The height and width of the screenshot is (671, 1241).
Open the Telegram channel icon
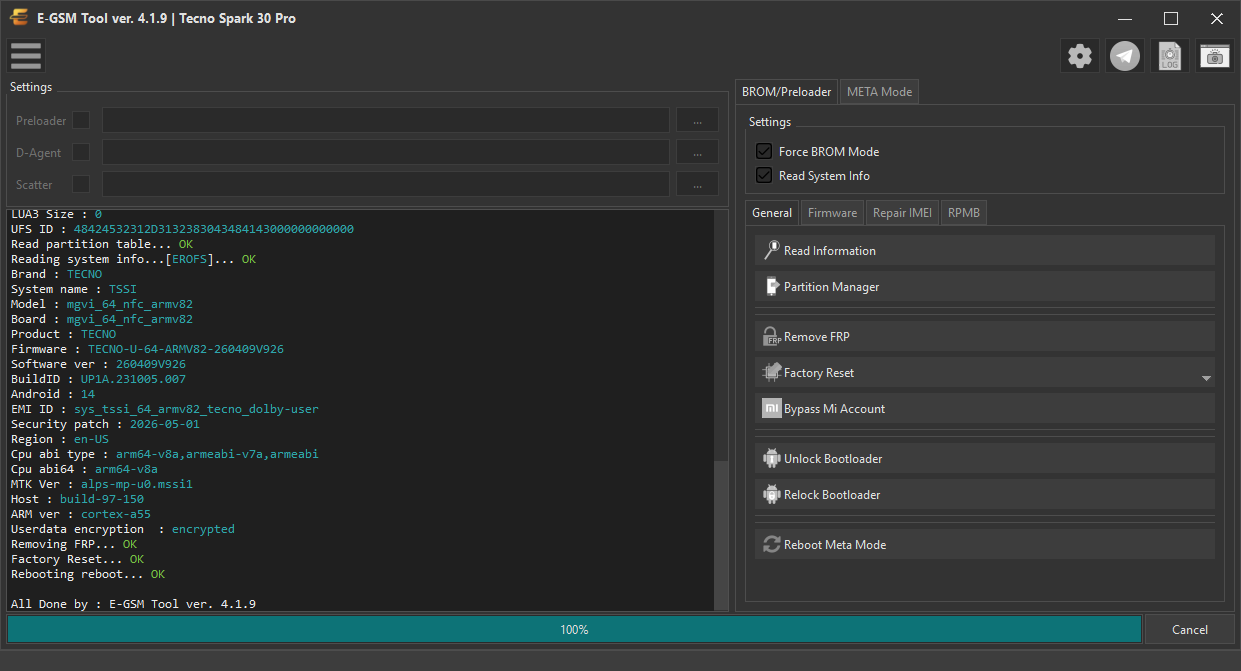pyautogui.click(x=1125, y=56)
